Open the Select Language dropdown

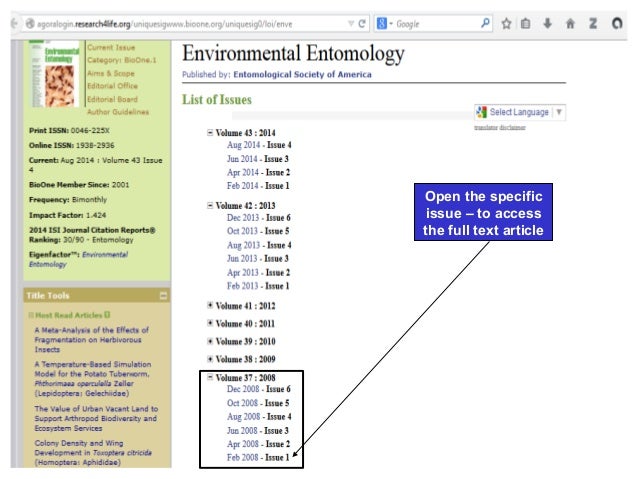click(520, 112)
